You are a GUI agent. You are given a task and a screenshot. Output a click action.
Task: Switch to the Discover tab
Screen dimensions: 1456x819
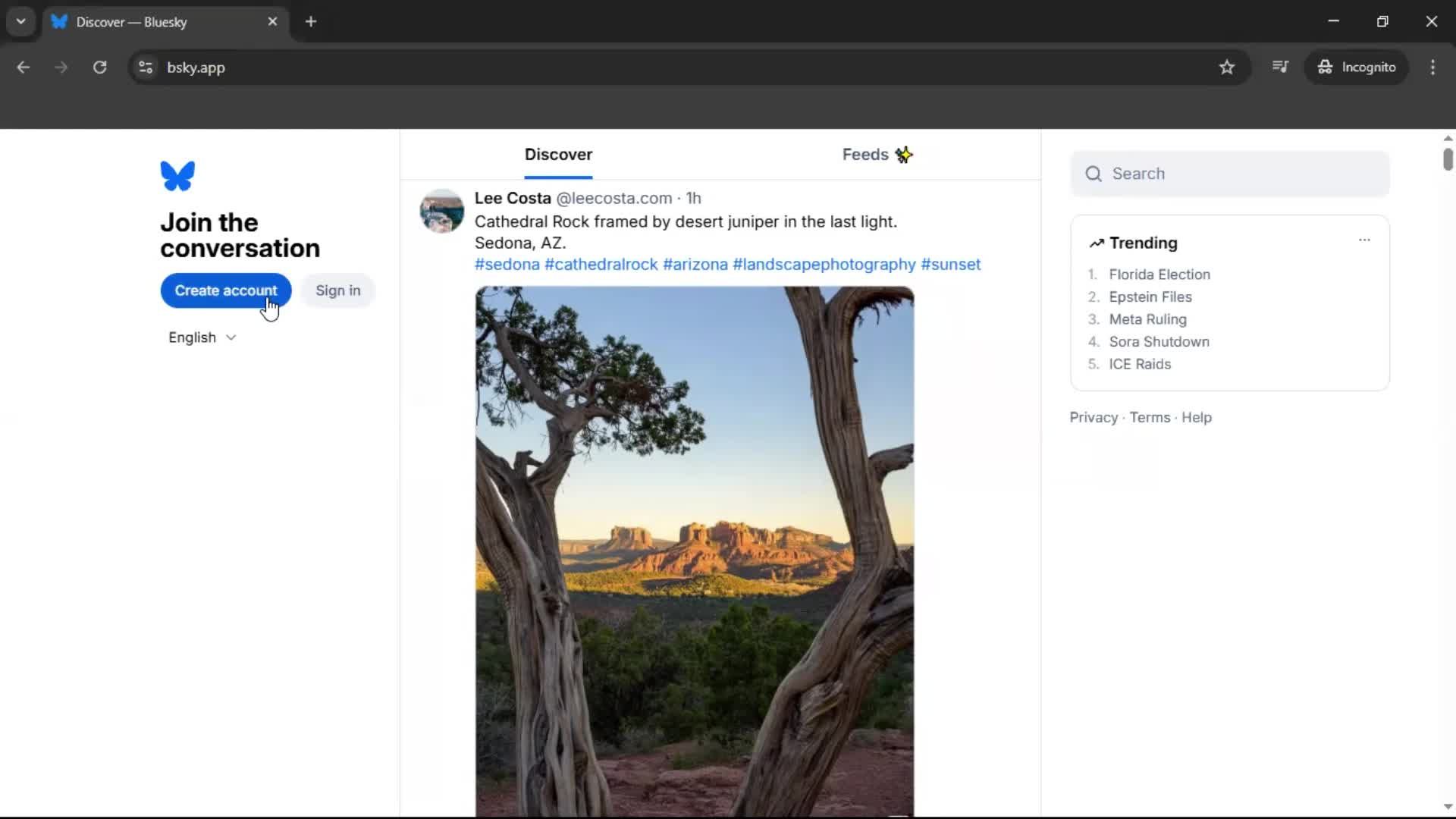pyautogui.click(x=559, y=155)
